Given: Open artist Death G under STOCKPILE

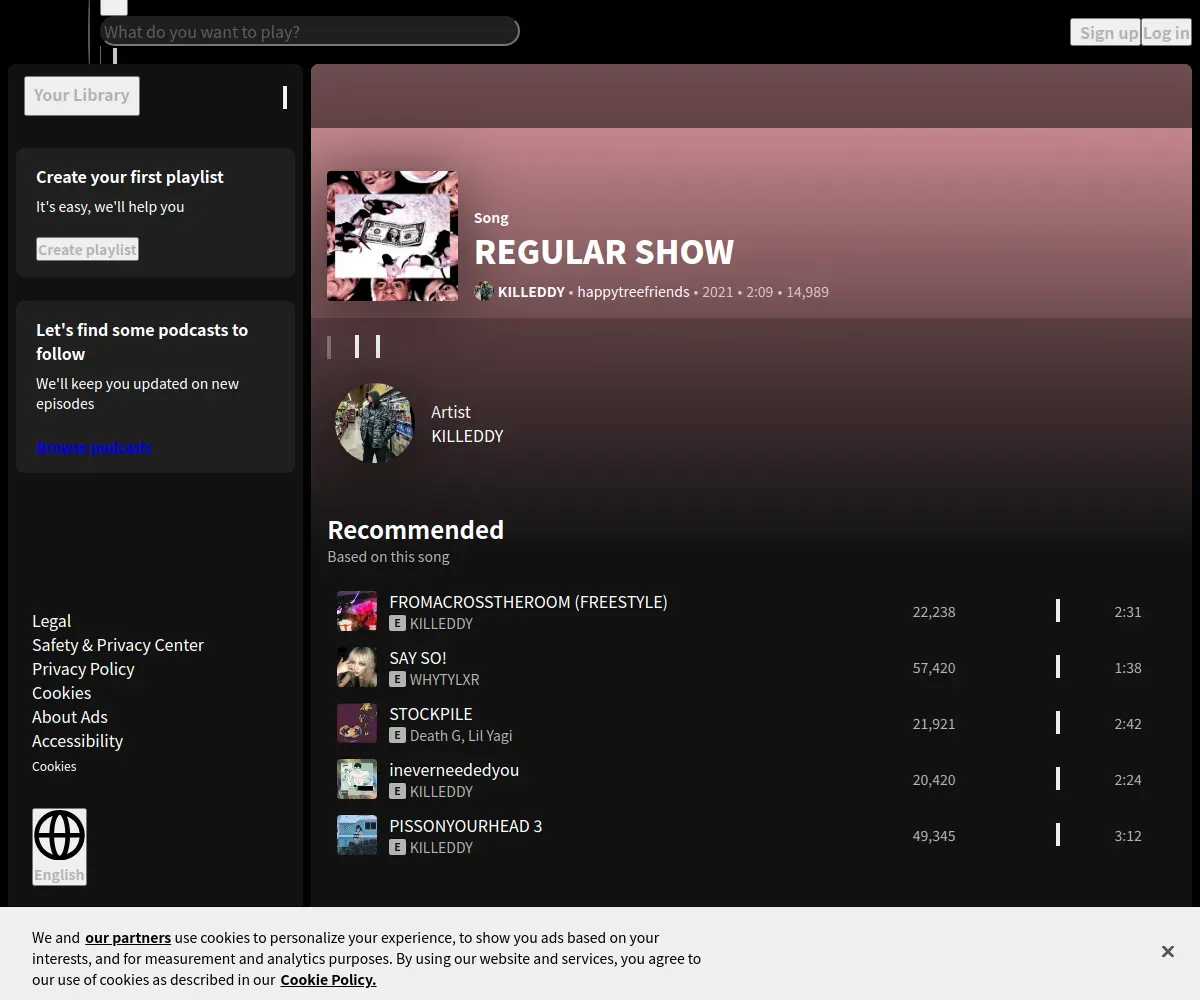Looking at the screenshot, I should pos(436,736).
